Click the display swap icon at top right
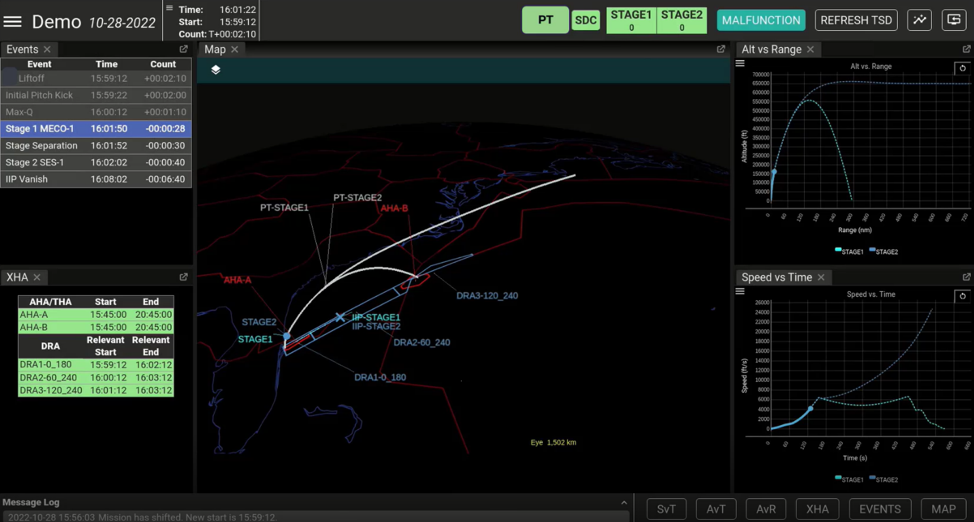Viewport: 974px width, 522px height. [953, 20]
